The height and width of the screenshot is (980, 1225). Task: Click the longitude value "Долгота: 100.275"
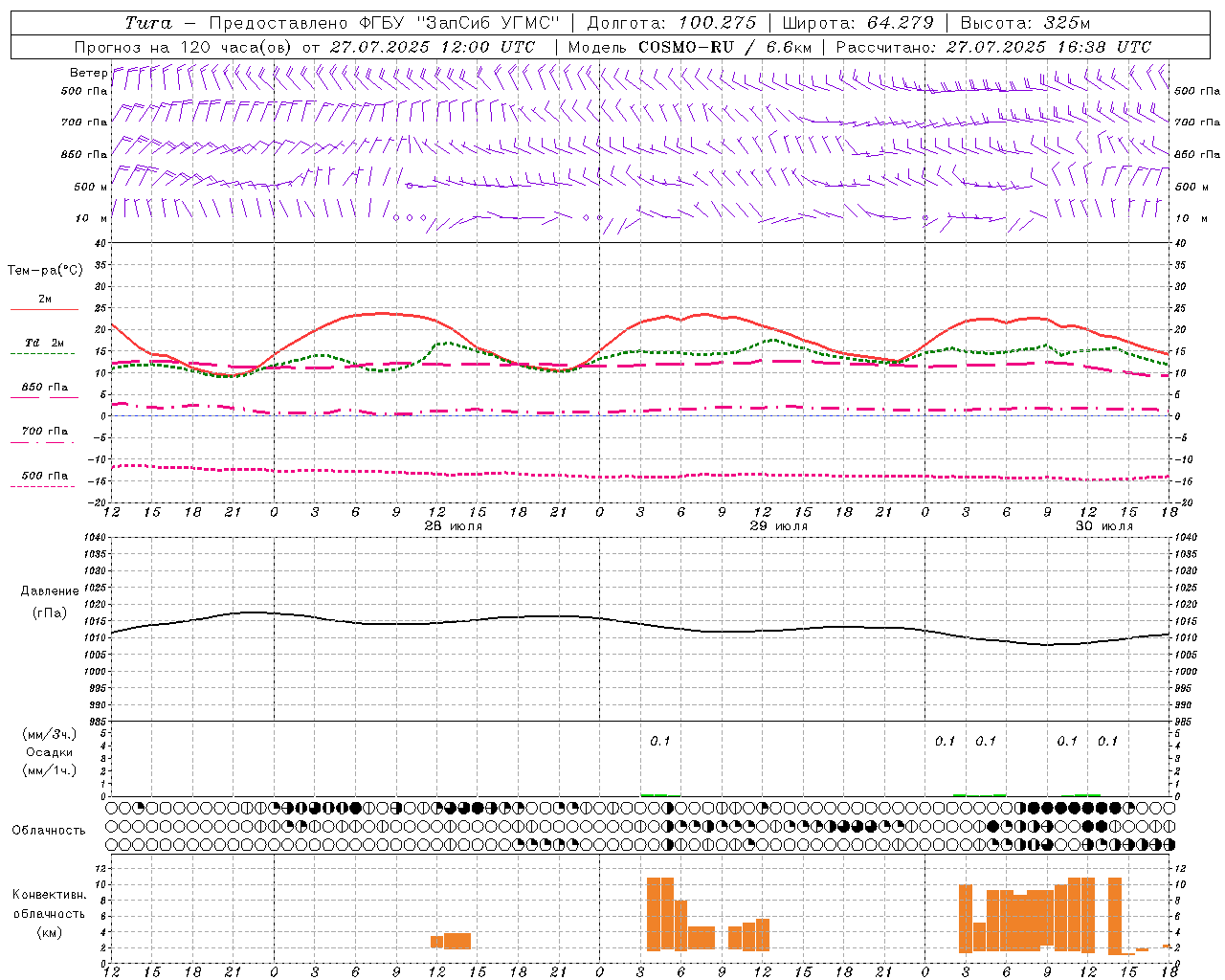click(671, 23)
